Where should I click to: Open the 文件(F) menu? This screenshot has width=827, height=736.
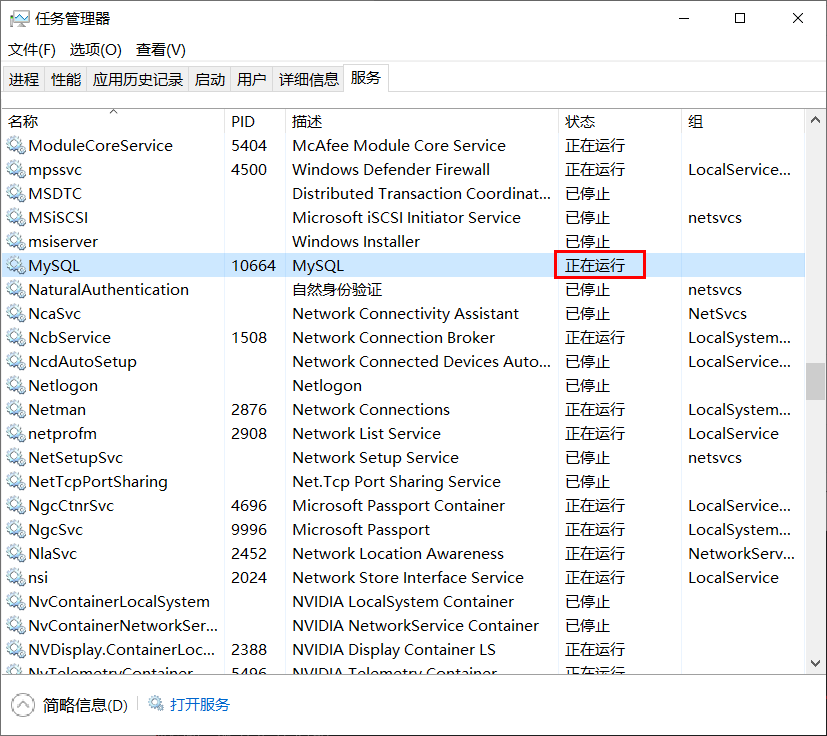(32, 50)
